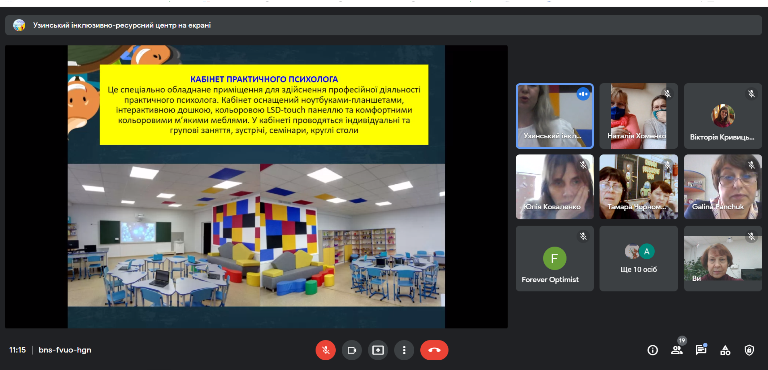Click the speaking indicator on the presenter tile
The image size is (768, 370).
click(x=582, y=94)
